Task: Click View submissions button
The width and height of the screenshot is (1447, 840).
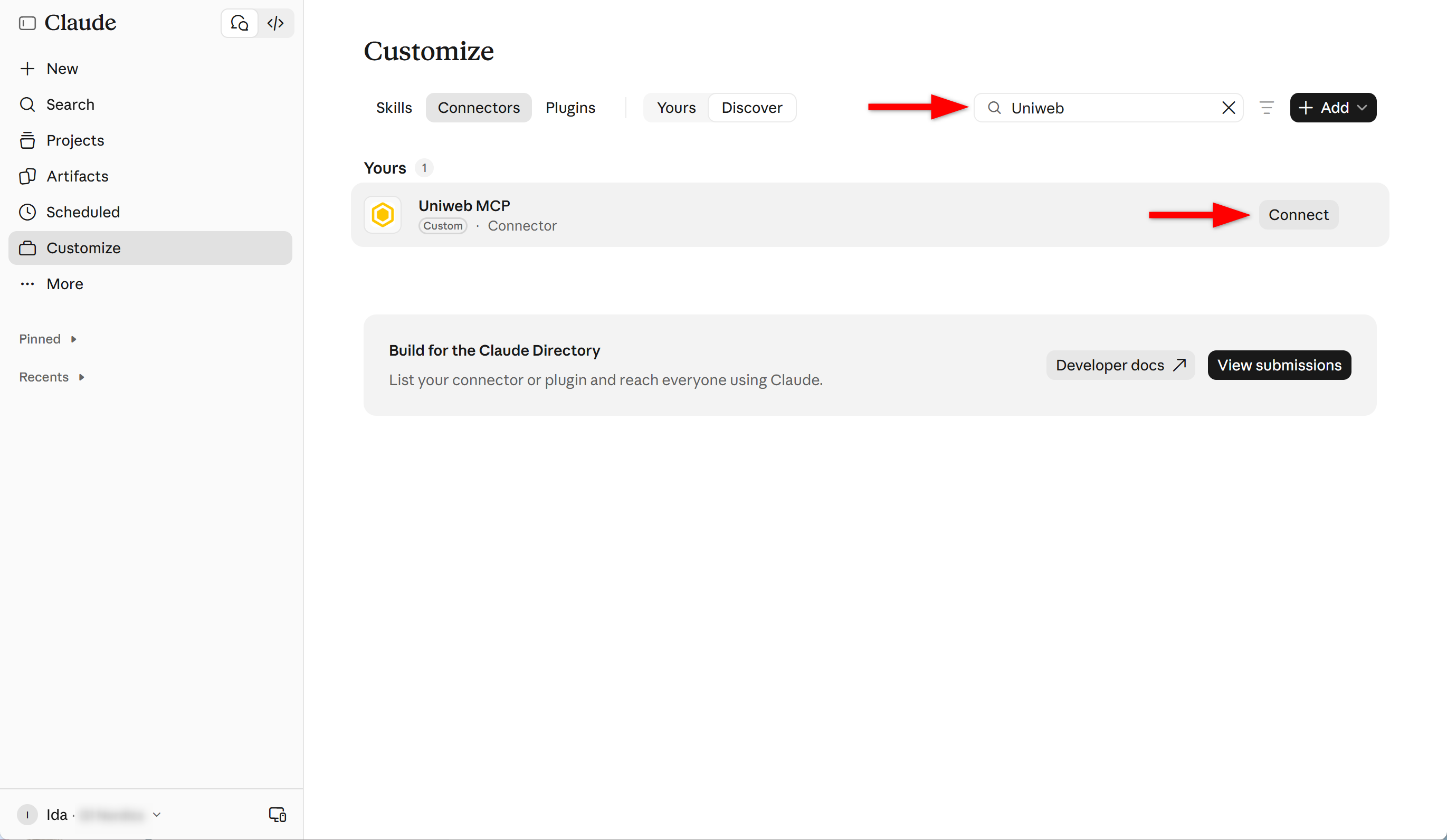Action: (1279, 366)
